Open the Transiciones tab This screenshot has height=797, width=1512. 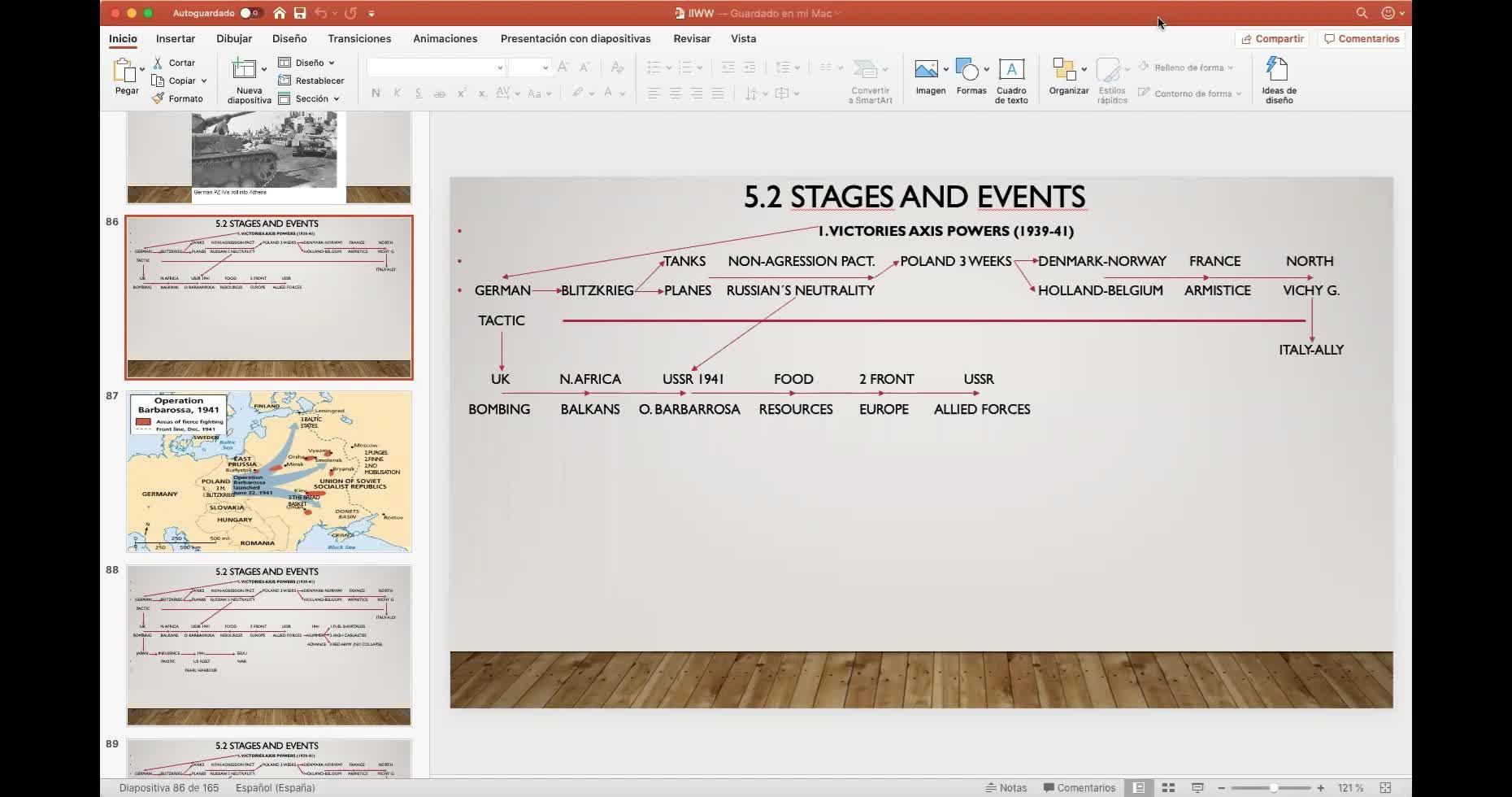tap(359, 38)
